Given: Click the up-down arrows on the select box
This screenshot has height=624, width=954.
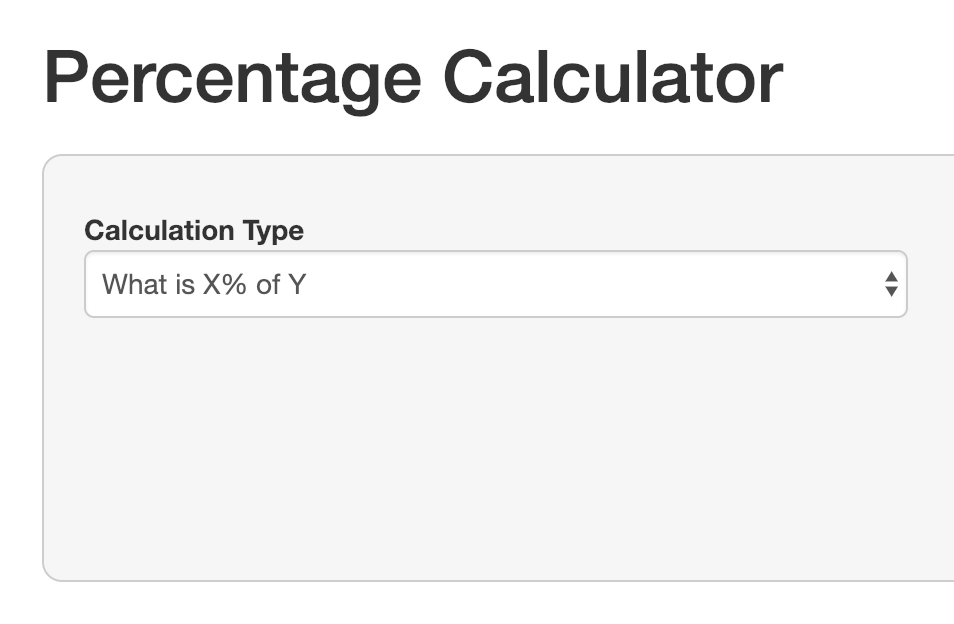Looking at the screenshot, I should coord(891,284).
